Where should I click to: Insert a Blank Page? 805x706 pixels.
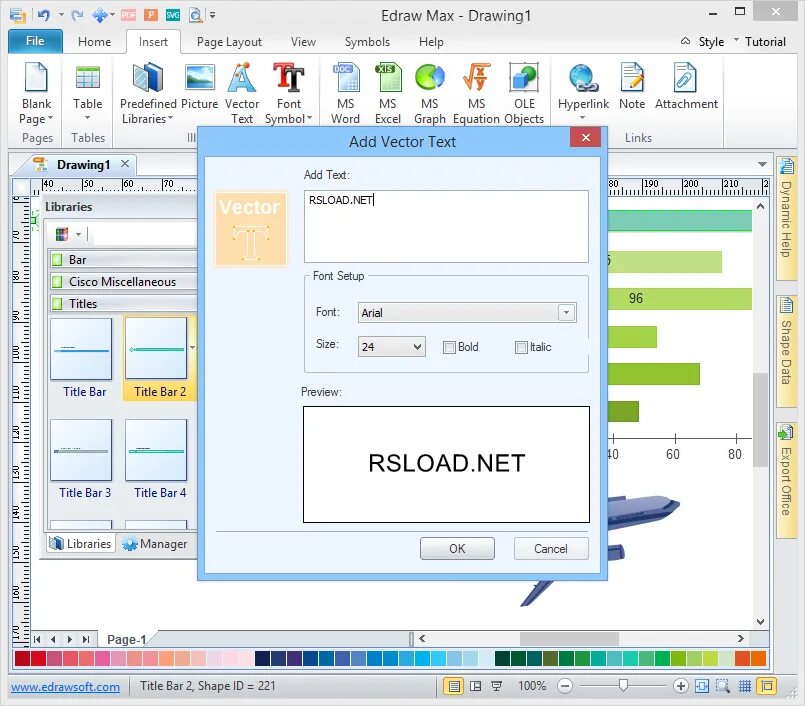36,92
